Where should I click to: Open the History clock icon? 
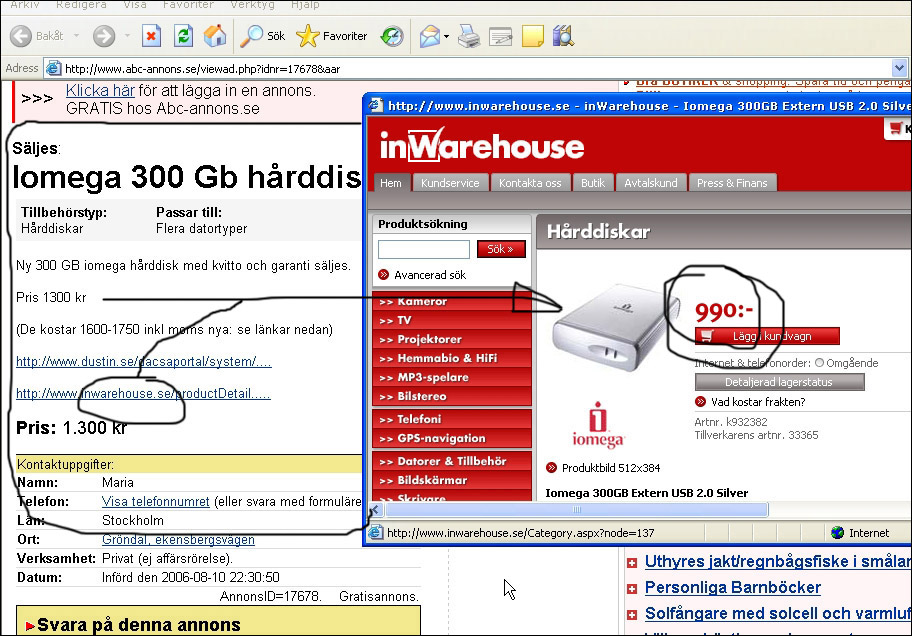[392, 36]
